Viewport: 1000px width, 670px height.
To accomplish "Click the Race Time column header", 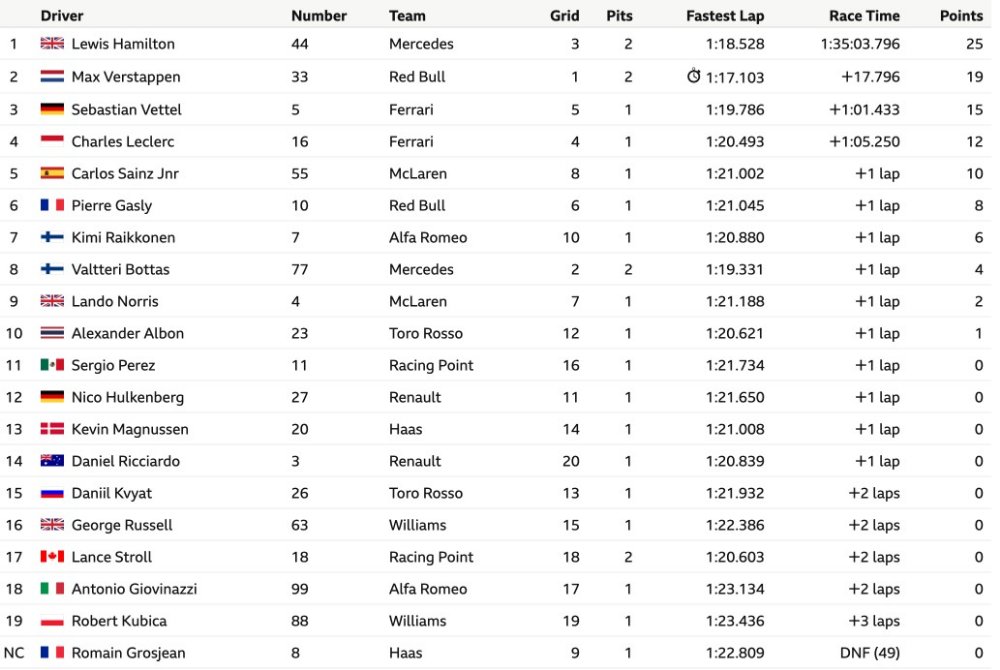I will [864, 15].
